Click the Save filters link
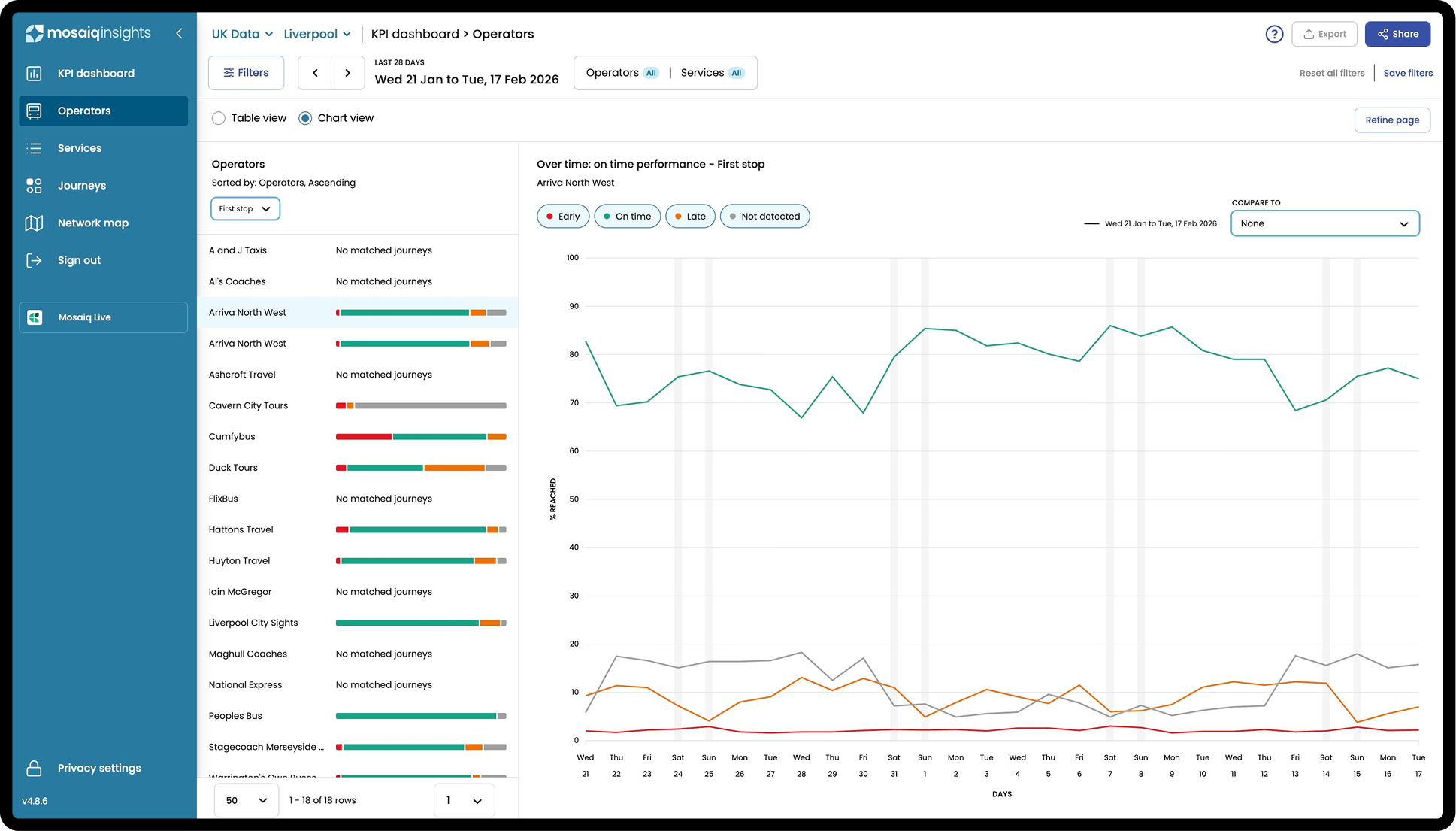 pyautogui.click(x=1407, y=73)
